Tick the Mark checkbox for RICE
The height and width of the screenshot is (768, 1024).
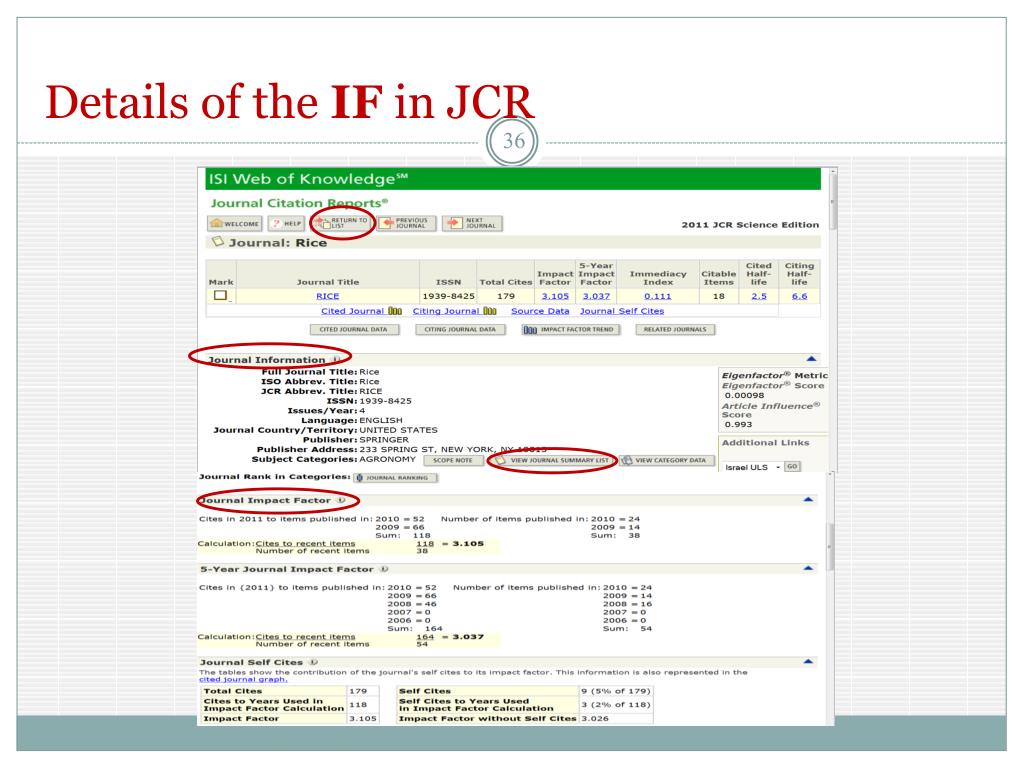tap(220, 295)
